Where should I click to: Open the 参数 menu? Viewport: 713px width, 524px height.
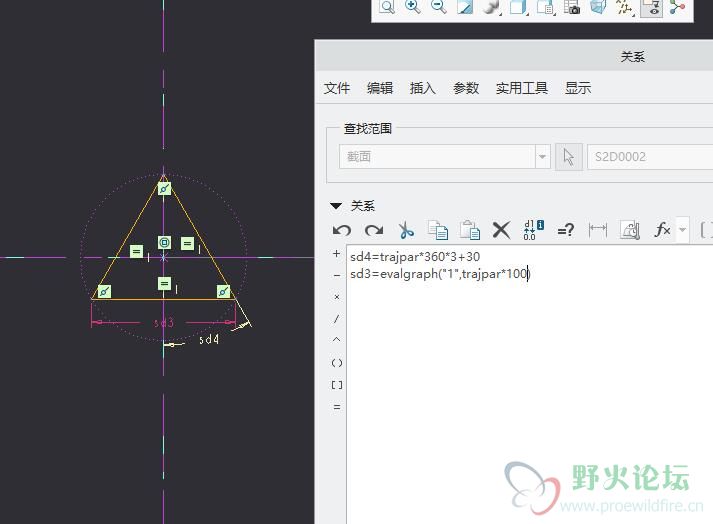(466, 88)
